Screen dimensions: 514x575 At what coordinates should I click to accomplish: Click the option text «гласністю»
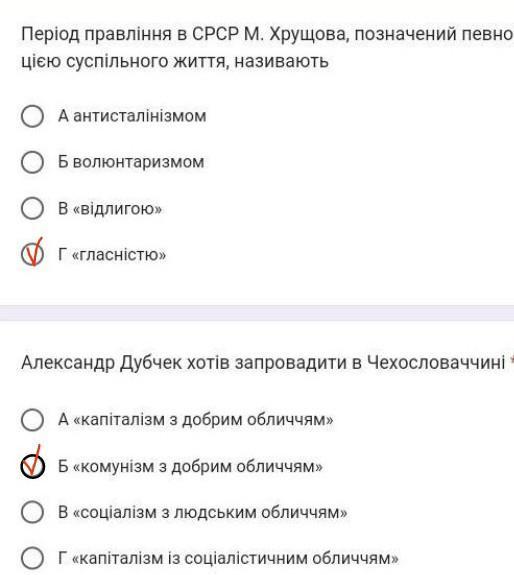(x=119, y=254)
